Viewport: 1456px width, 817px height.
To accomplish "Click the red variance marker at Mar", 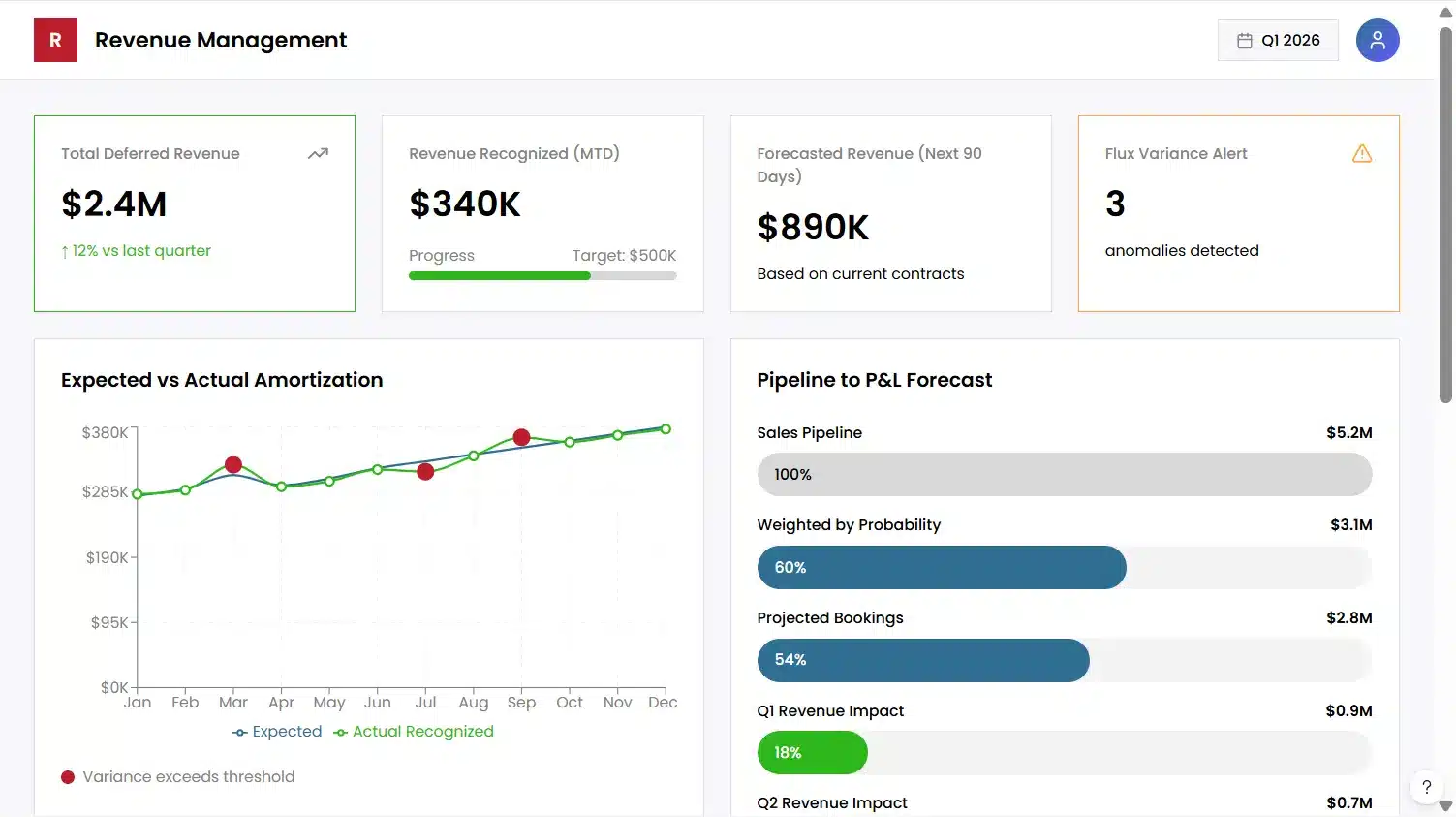I will [x=233, y=465].
